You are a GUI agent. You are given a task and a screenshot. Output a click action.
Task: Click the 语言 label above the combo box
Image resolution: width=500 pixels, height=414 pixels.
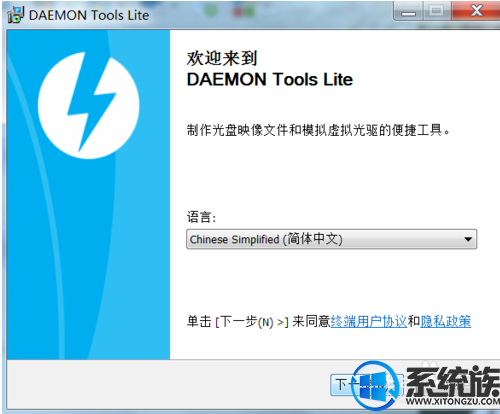tap(201, 217)
